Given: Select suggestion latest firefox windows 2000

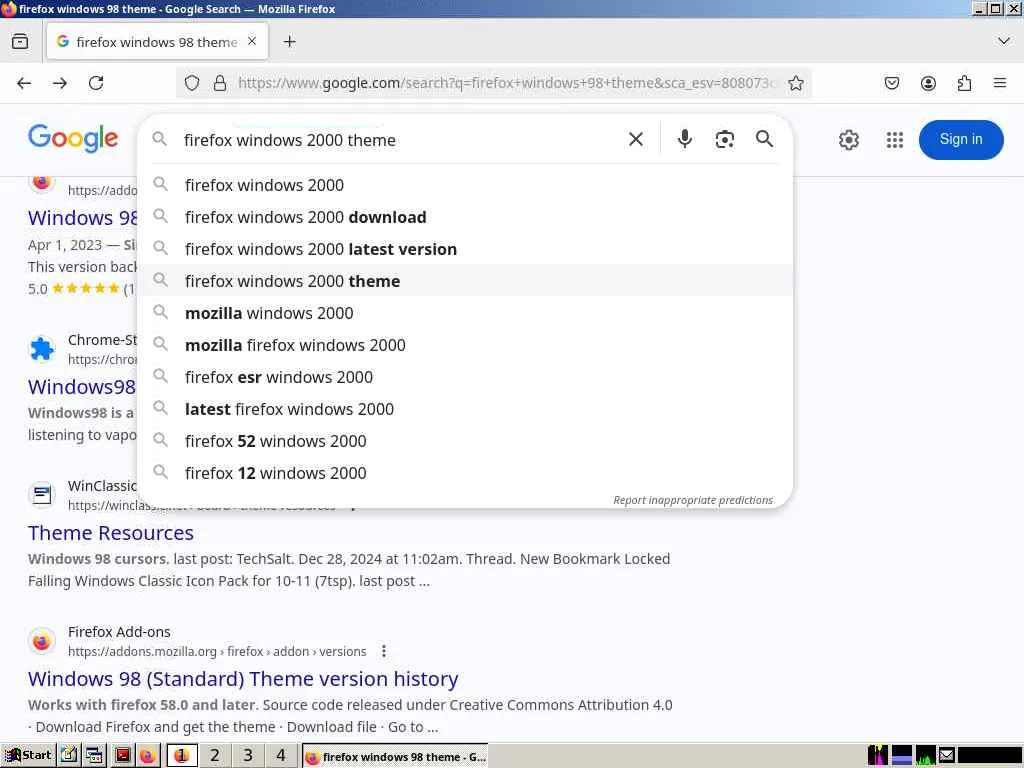Looking at the screenshot, I should point(466,409).
